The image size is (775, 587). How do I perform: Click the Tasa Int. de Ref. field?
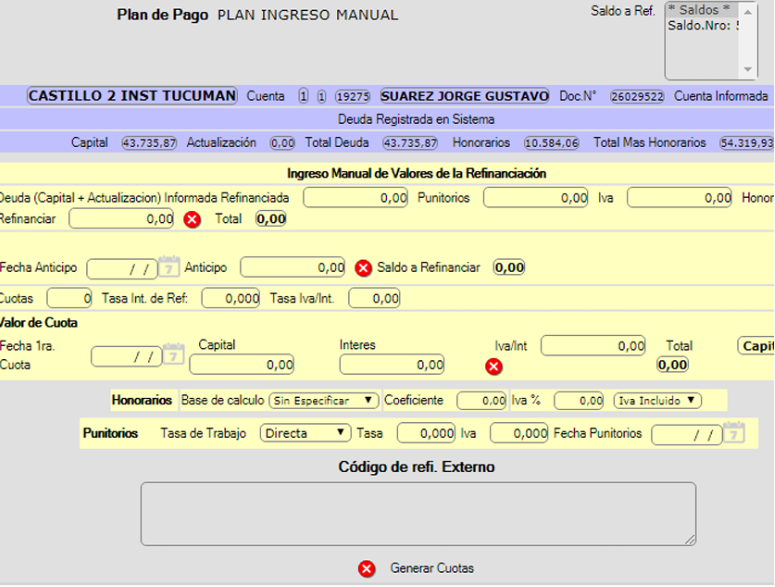[232, 298]
